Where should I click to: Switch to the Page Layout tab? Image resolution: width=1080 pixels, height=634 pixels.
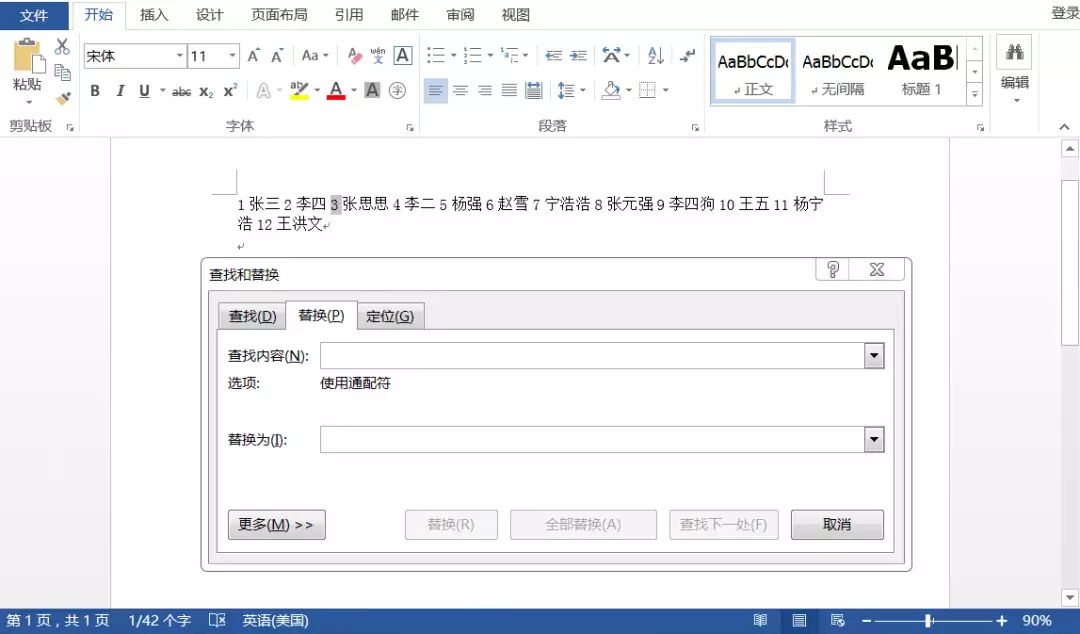point(279,14)
